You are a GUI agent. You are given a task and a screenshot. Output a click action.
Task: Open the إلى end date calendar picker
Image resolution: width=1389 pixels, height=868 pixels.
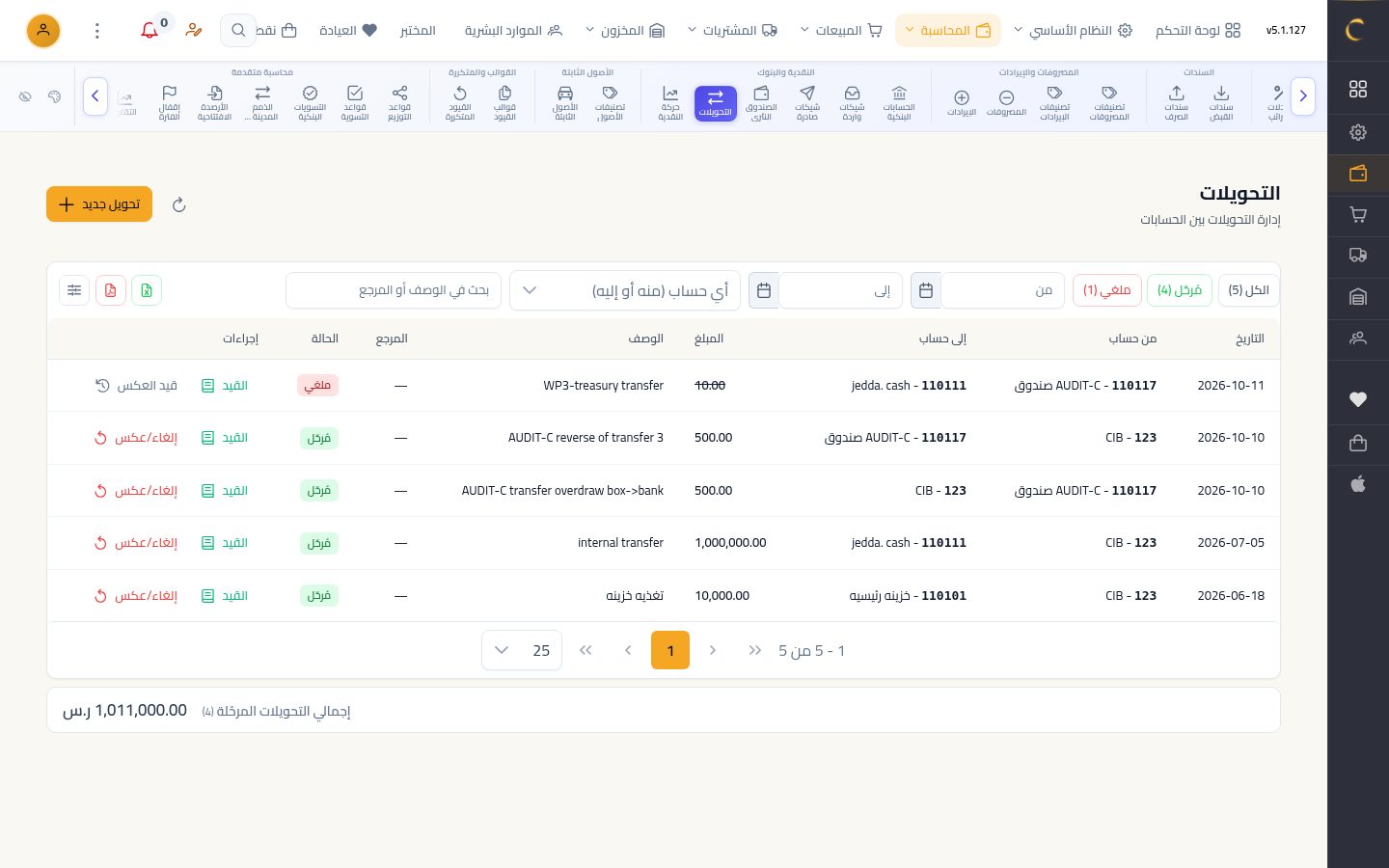(x=764, y=290)
